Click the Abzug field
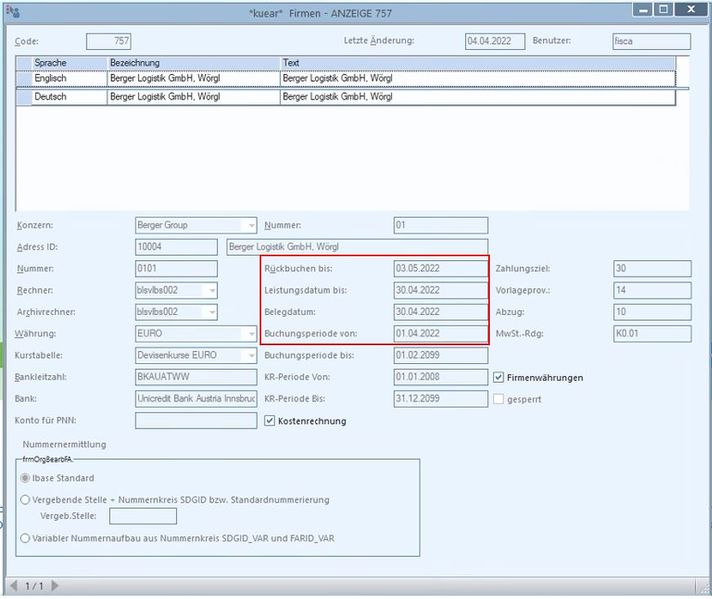Screen dimensions: 712x599 click(x=653, y=312)
